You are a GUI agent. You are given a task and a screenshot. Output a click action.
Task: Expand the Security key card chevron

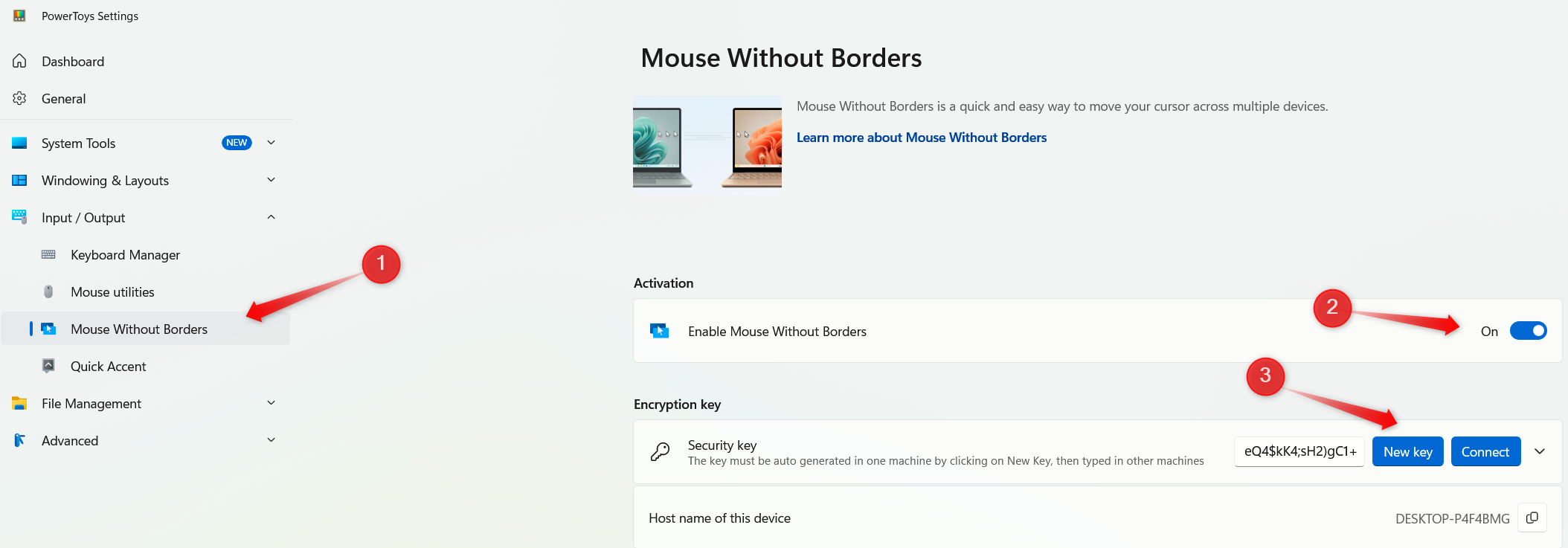click(1540, 451)
